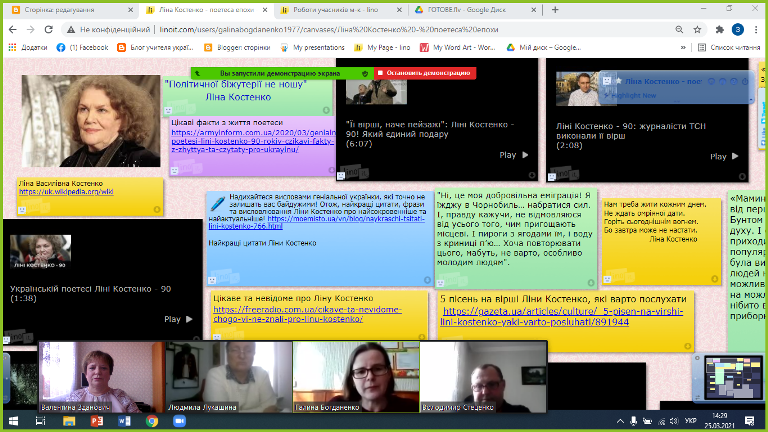Open the My presentations bookmark

pyautogui.click(x=312, y=48)
